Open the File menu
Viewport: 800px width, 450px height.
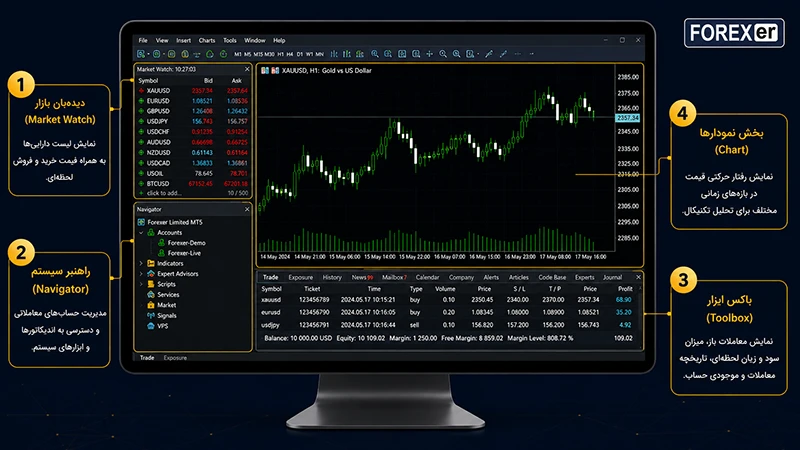143,40
